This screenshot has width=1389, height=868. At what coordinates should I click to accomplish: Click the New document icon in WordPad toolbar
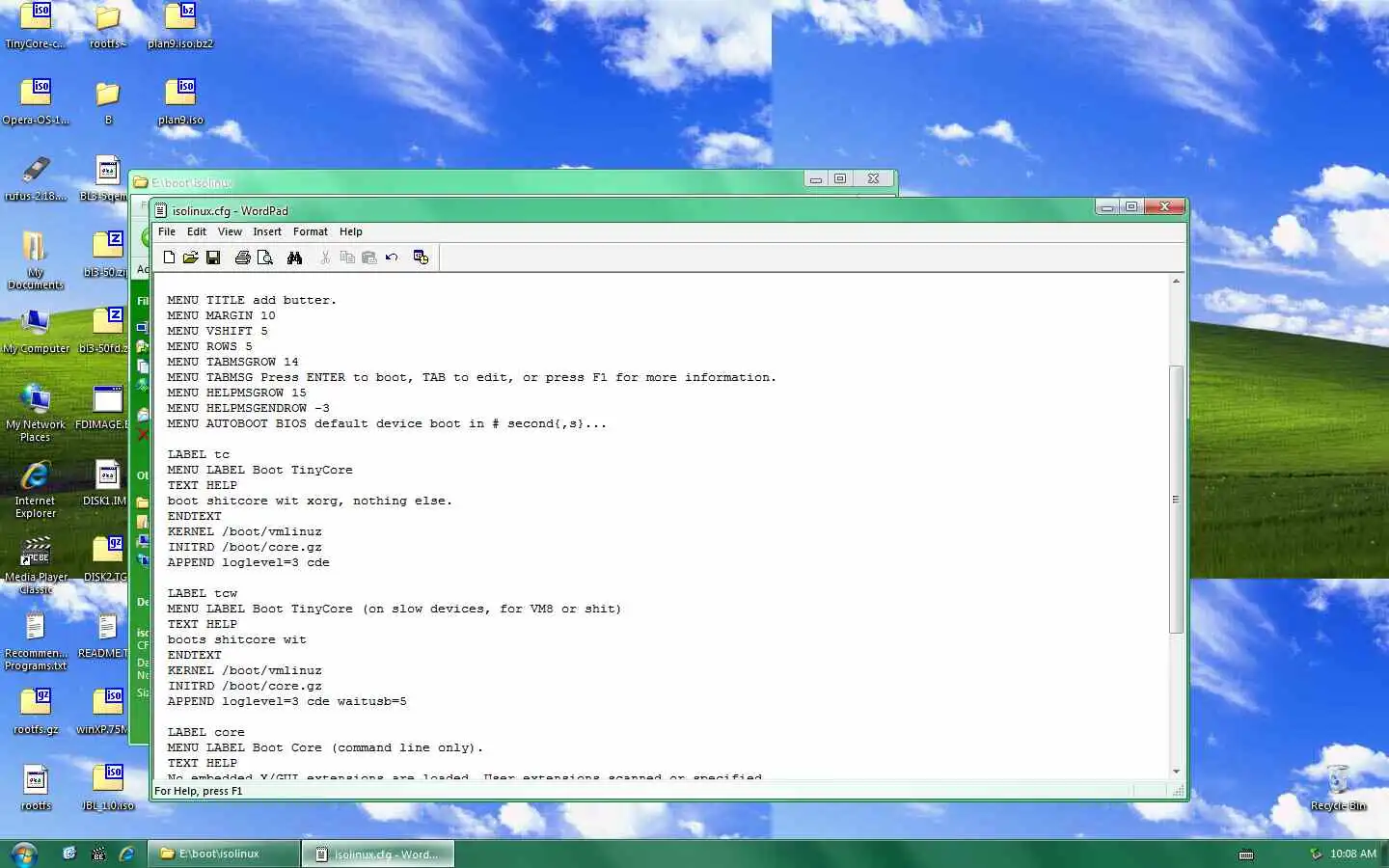pos(169,258)
